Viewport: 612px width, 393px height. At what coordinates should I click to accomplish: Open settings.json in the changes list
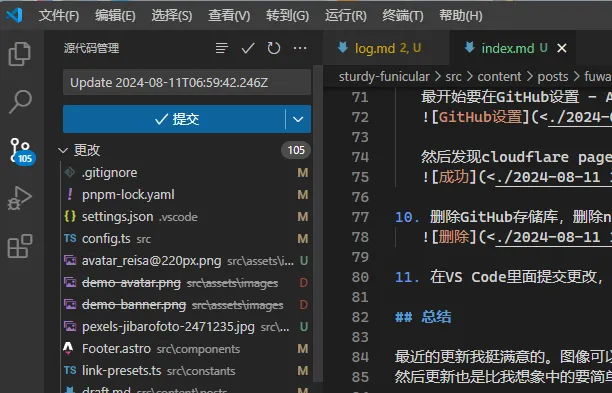(x=186, y=216)
